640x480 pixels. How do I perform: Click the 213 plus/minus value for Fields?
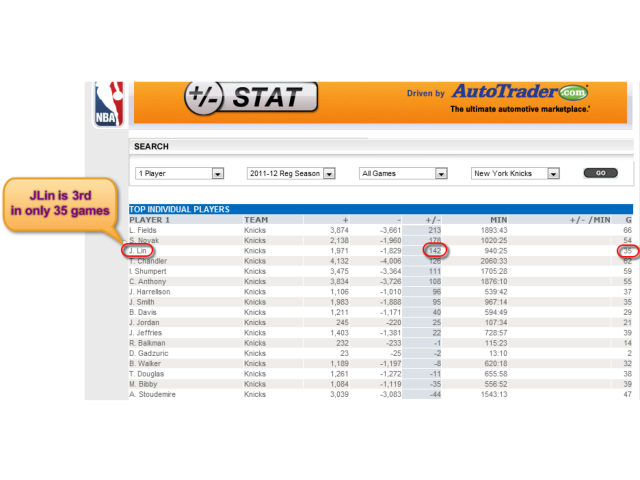(x=435, y=230)
